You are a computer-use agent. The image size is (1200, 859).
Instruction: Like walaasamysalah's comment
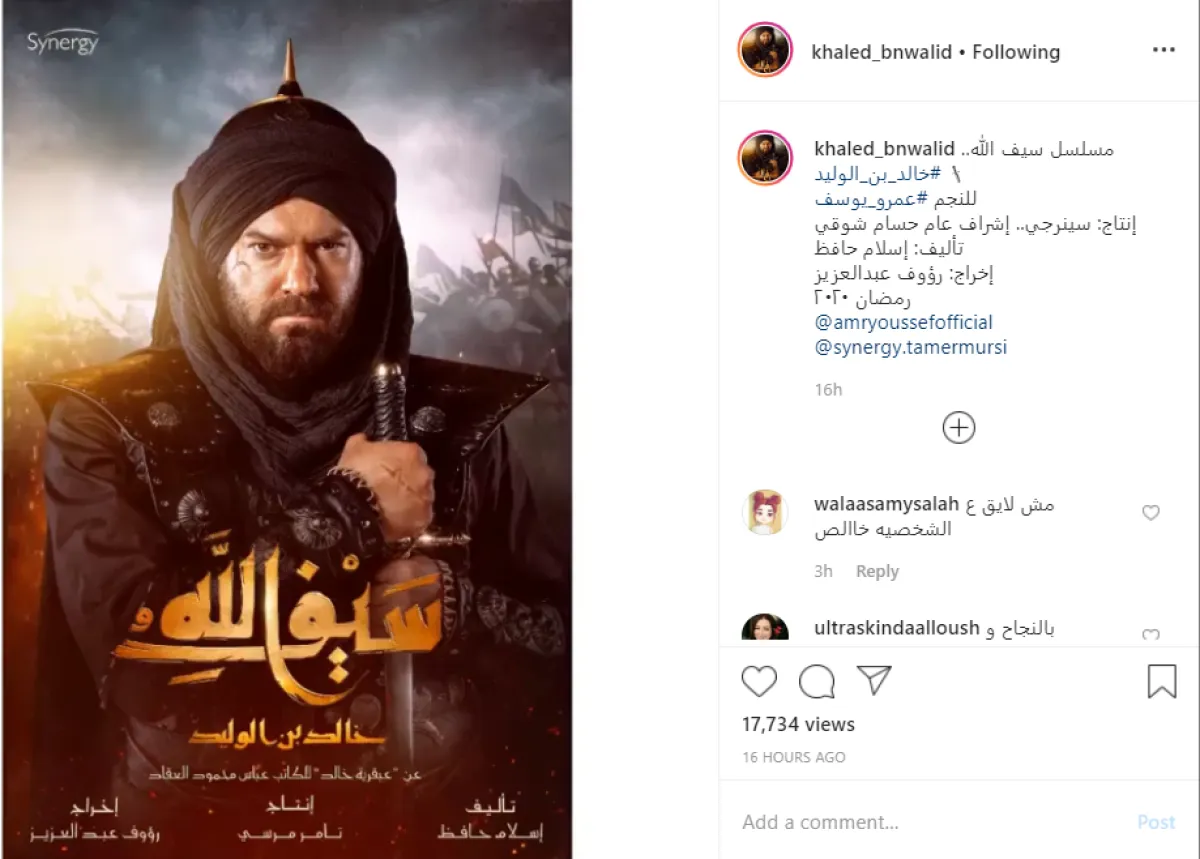(1151, 513)
